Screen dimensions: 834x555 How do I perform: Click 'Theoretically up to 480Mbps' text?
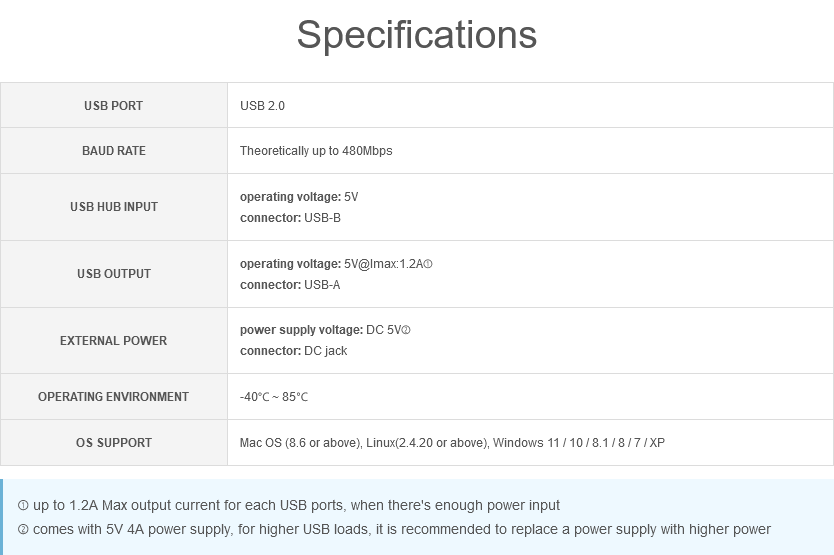point(316,151)
